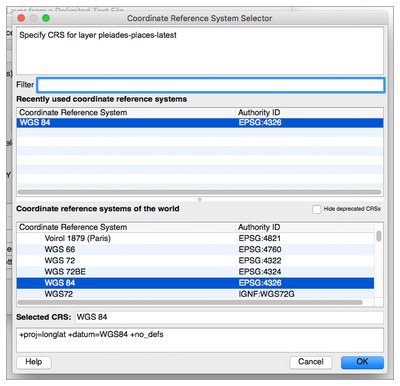
Task: Click the proj4 string text box
Action: 200,340
